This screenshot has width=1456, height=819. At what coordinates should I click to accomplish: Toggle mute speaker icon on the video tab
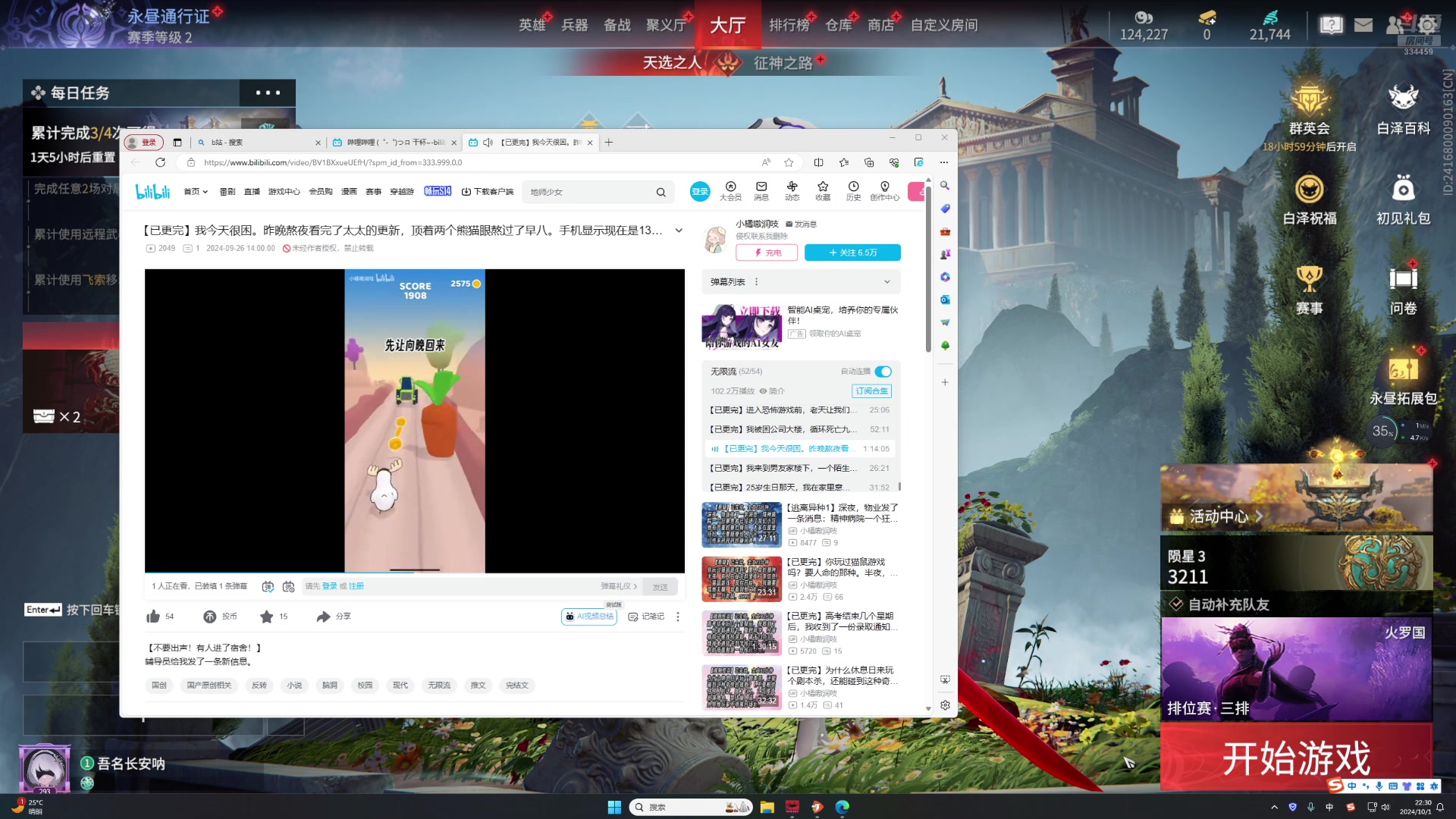click(488, 142)
